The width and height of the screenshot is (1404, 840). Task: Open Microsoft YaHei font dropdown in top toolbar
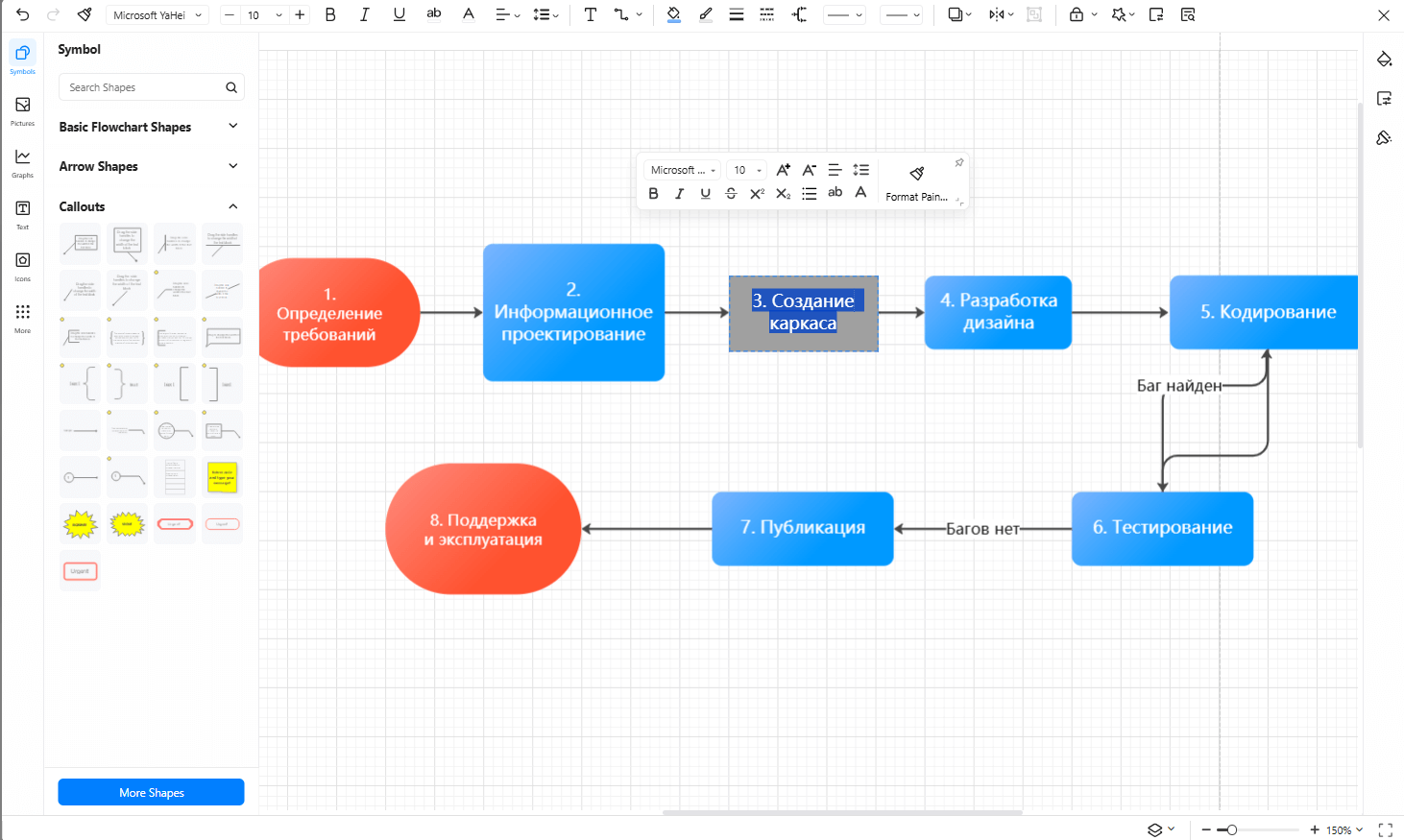click(157, 15)
